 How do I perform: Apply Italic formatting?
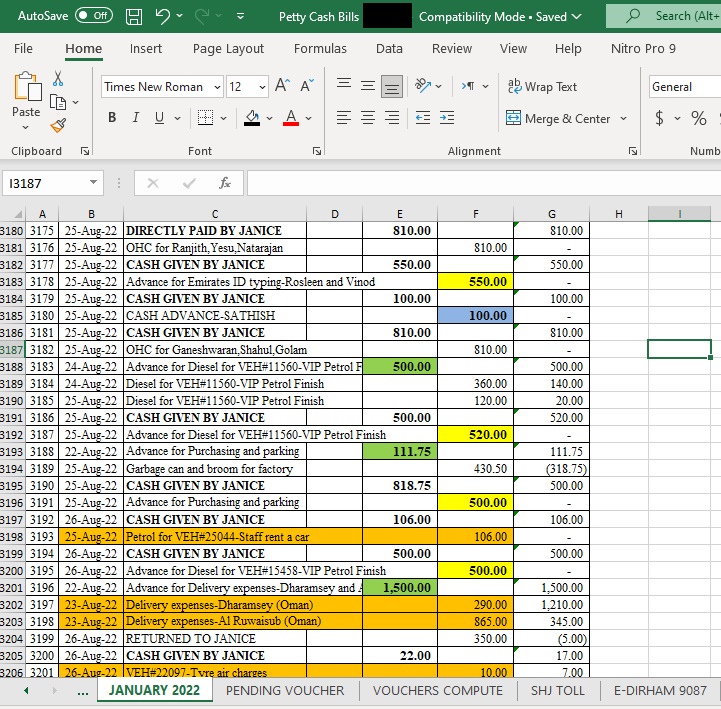135,118
